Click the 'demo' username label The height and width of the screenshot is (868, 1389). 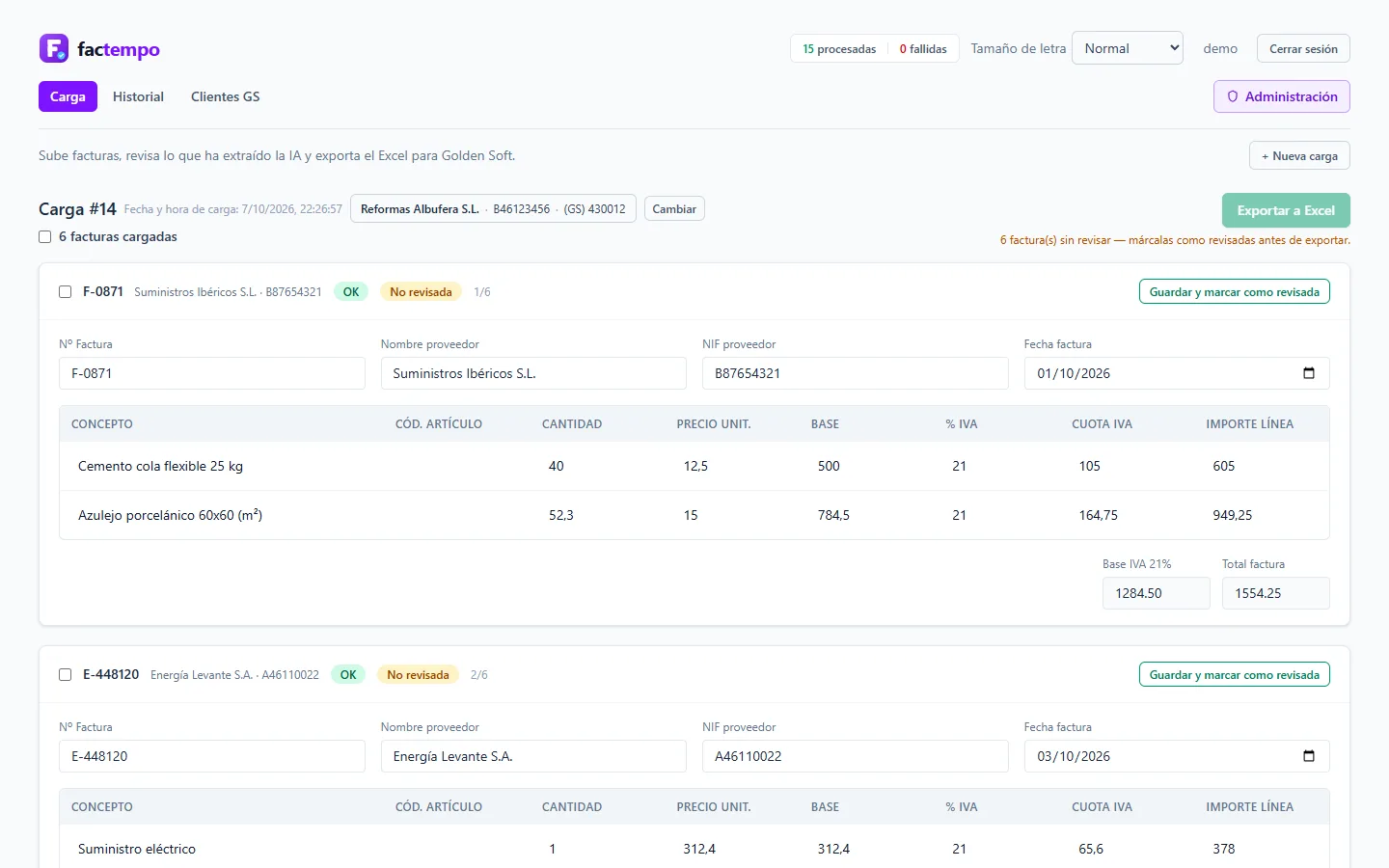(1220, 48)
